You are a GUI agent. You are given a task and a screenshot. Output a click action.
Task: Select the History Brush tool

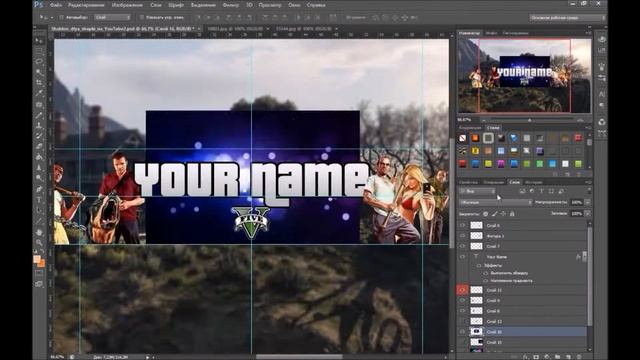[x=39, y=136]
